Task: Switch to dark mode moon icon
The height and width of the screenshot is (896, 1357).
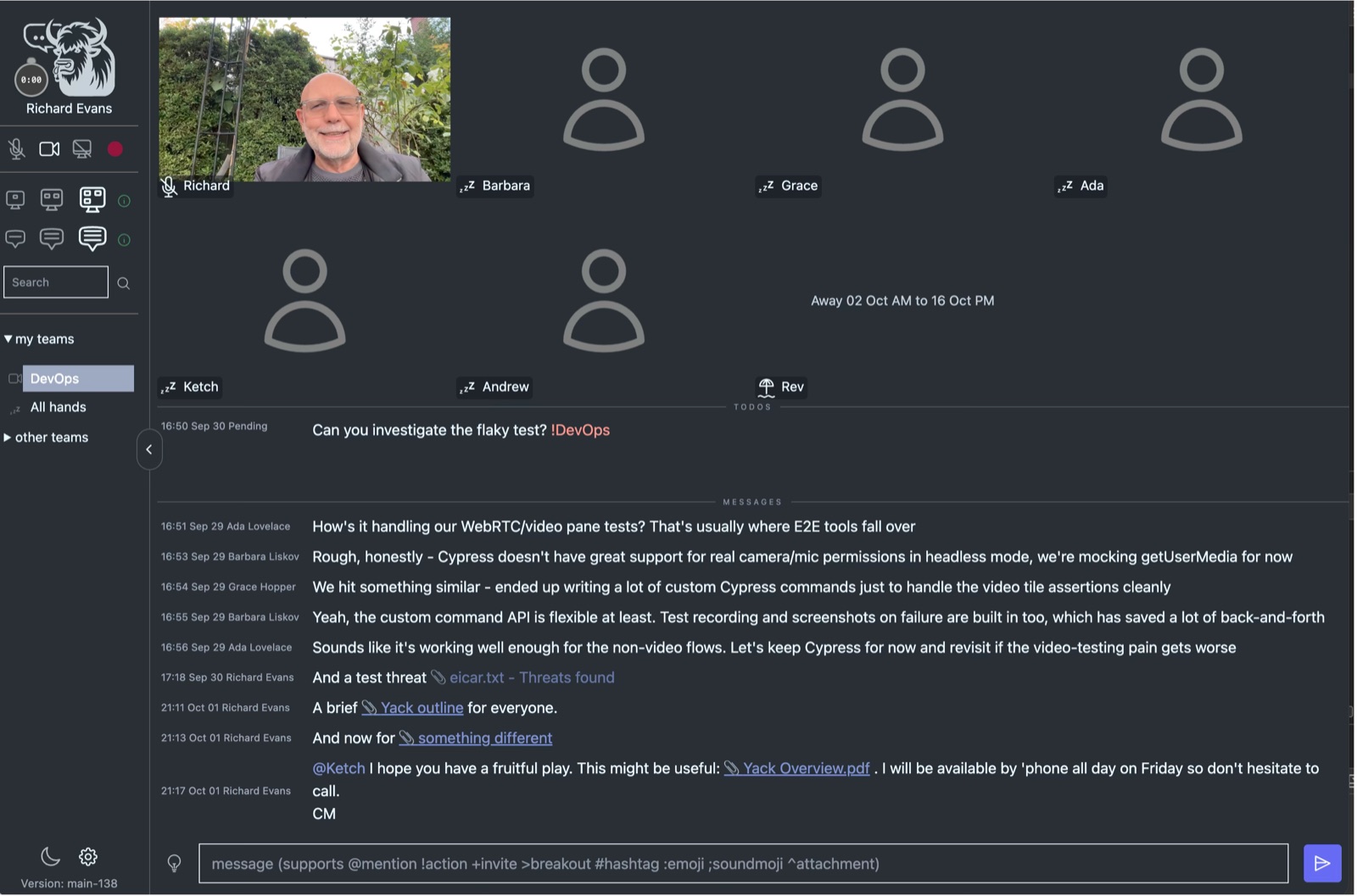Action: point(50,856)
